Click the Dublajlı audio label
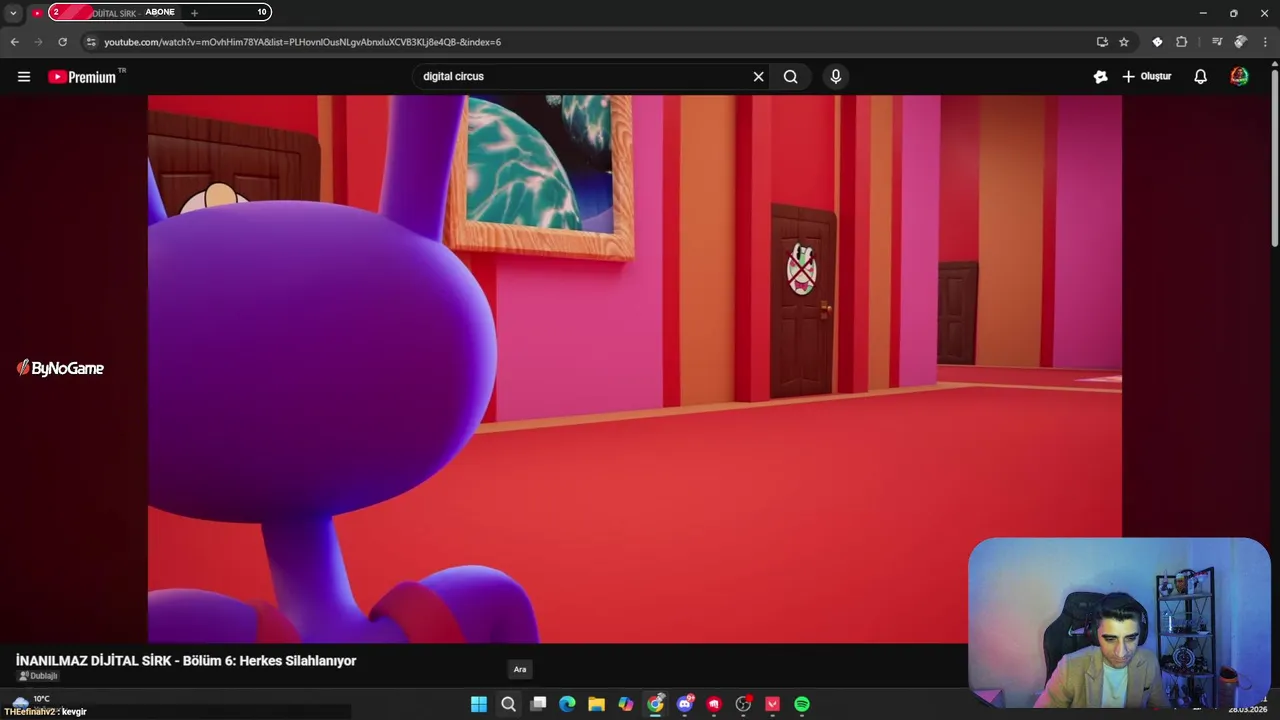1280x720 pixels. (x=38, y=677)
